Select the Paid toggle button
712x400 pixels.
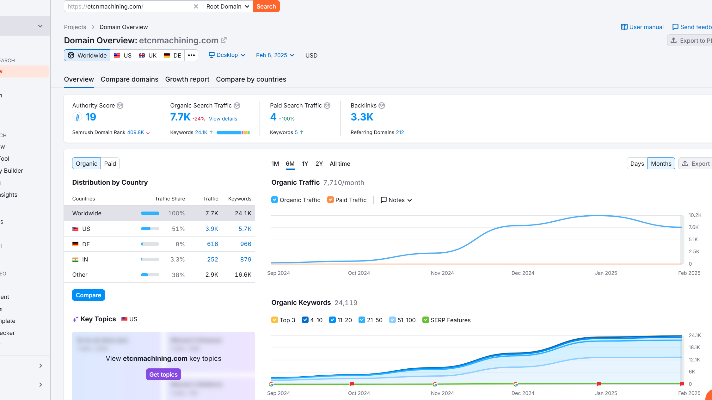tap(110, 163)
